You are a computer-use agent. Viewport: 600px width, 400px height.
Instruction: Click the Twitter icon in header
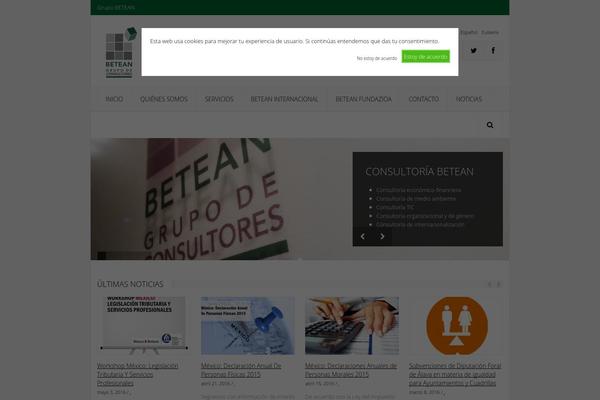coord(473,51)
